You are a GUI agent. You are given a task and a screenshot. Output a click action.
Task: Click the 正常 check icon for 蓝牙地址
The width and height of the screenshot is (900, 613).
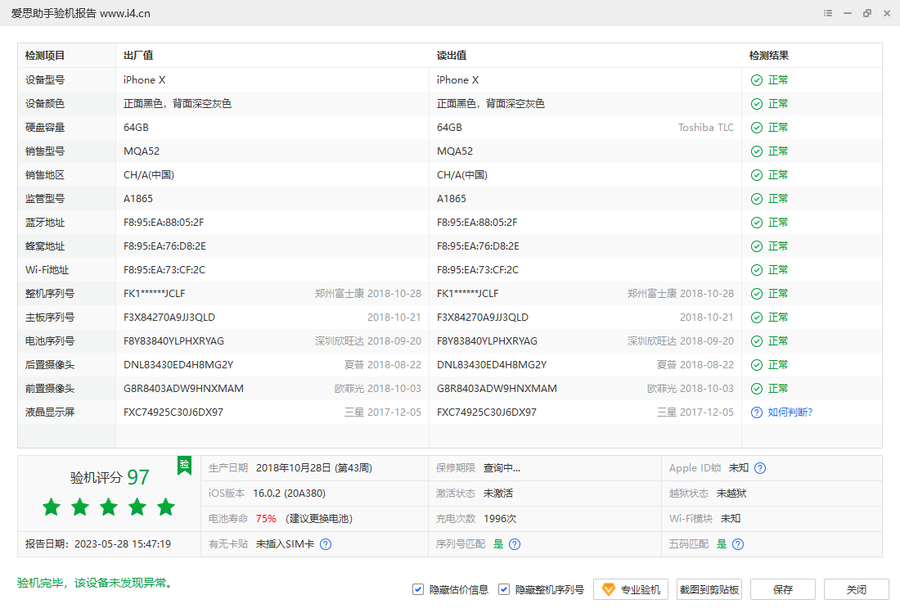pos(757,222)
